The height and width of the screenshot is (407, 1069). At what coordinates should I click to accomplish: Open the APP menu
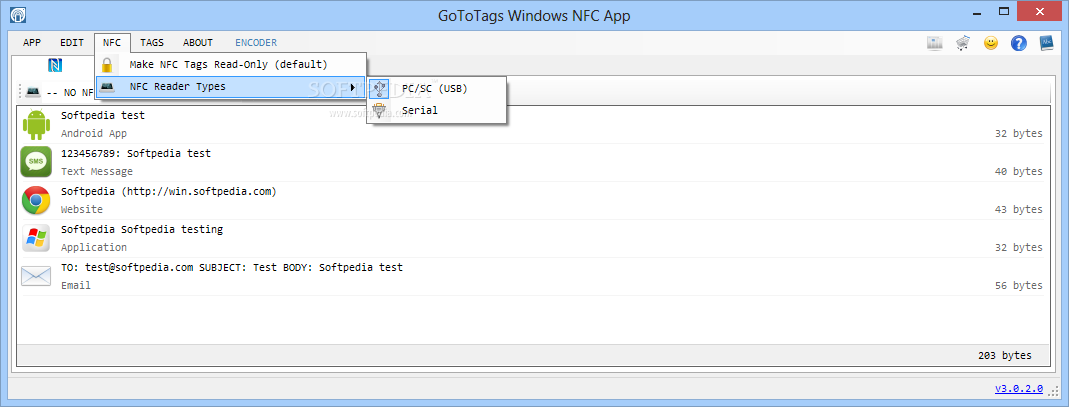(x=32, y=42)
